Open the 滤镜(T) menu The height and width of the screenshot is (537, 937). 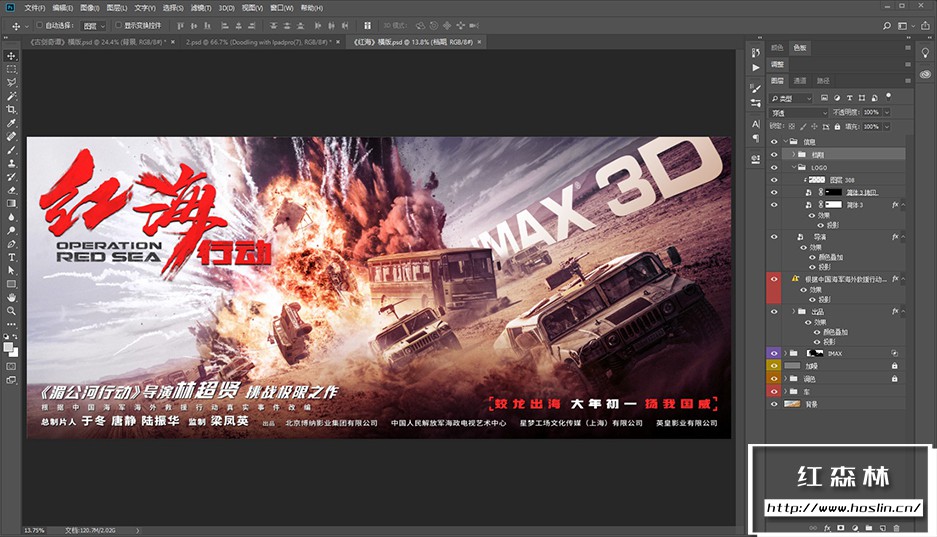(x=201, y=8)
